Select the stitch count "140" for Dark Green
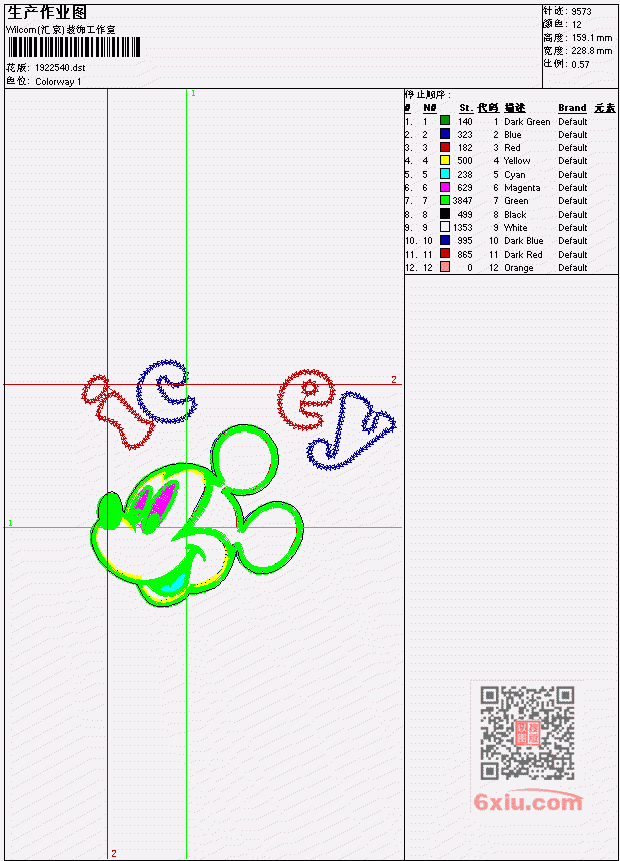Screen dimensions: 620x861 (465, 122)
